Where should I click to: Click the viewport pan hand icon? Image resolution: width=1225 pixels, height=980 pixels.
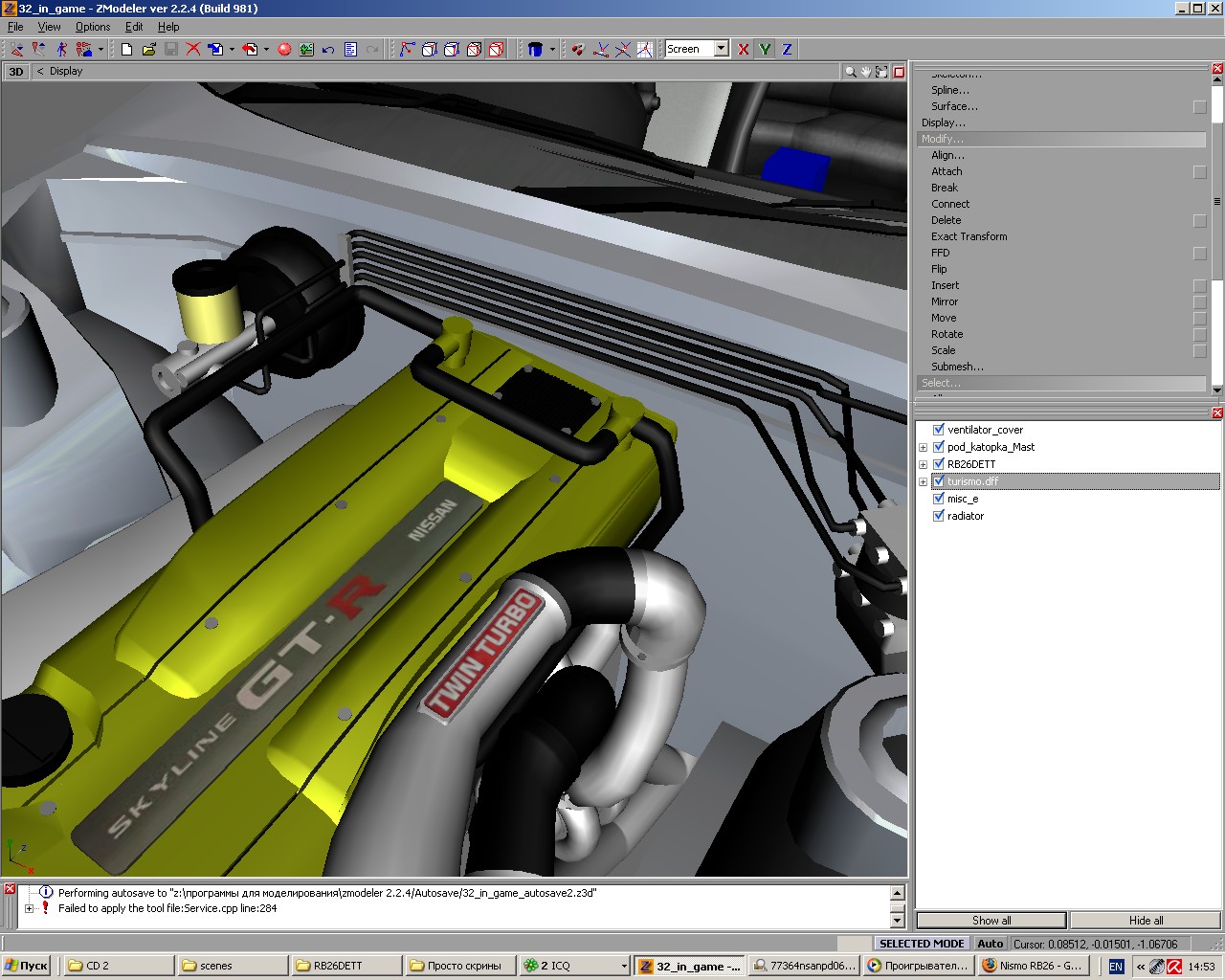(x=866, y=71)
